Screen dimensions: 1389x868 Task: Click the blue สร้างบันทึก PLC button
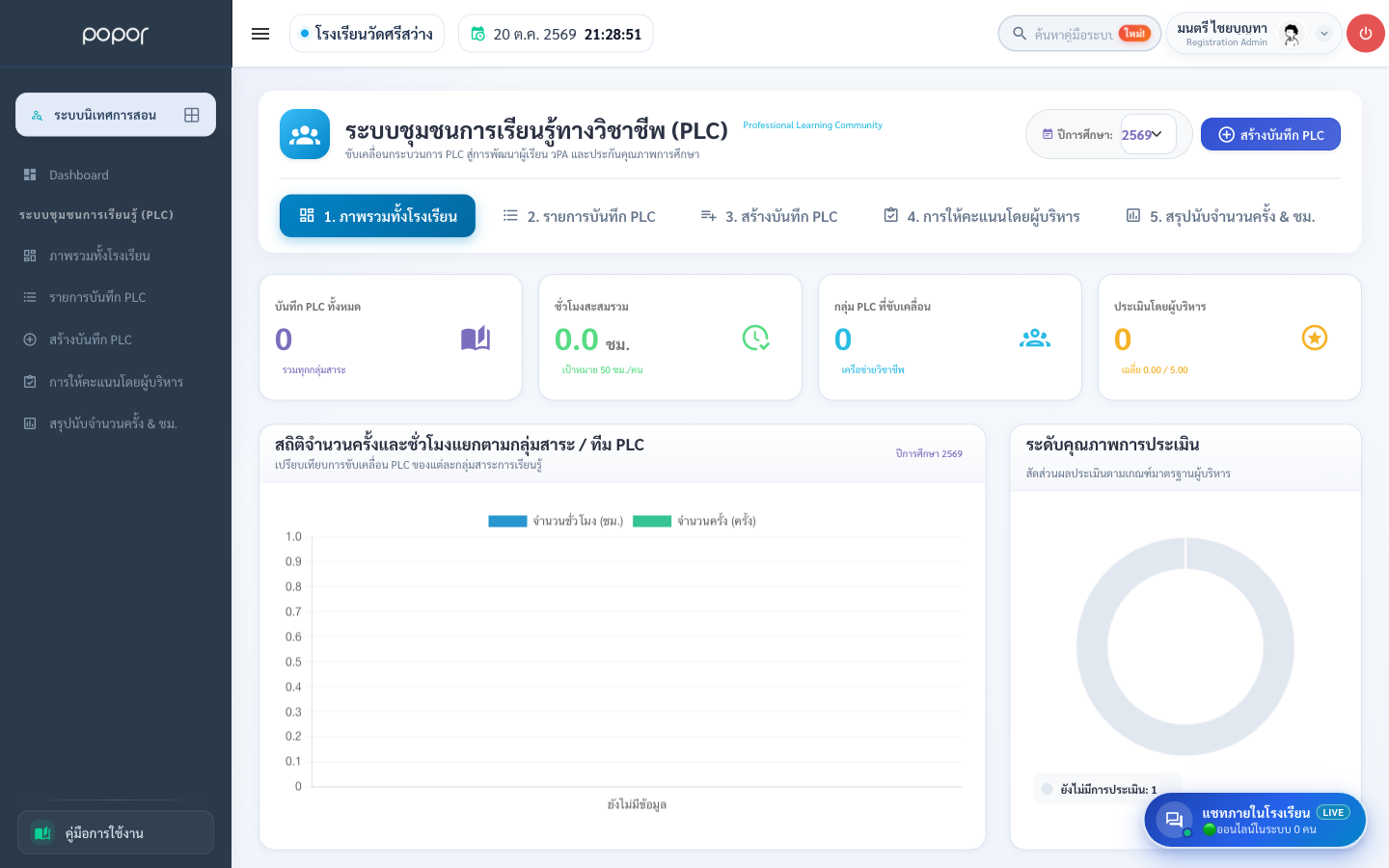(x=1270, y=135)
